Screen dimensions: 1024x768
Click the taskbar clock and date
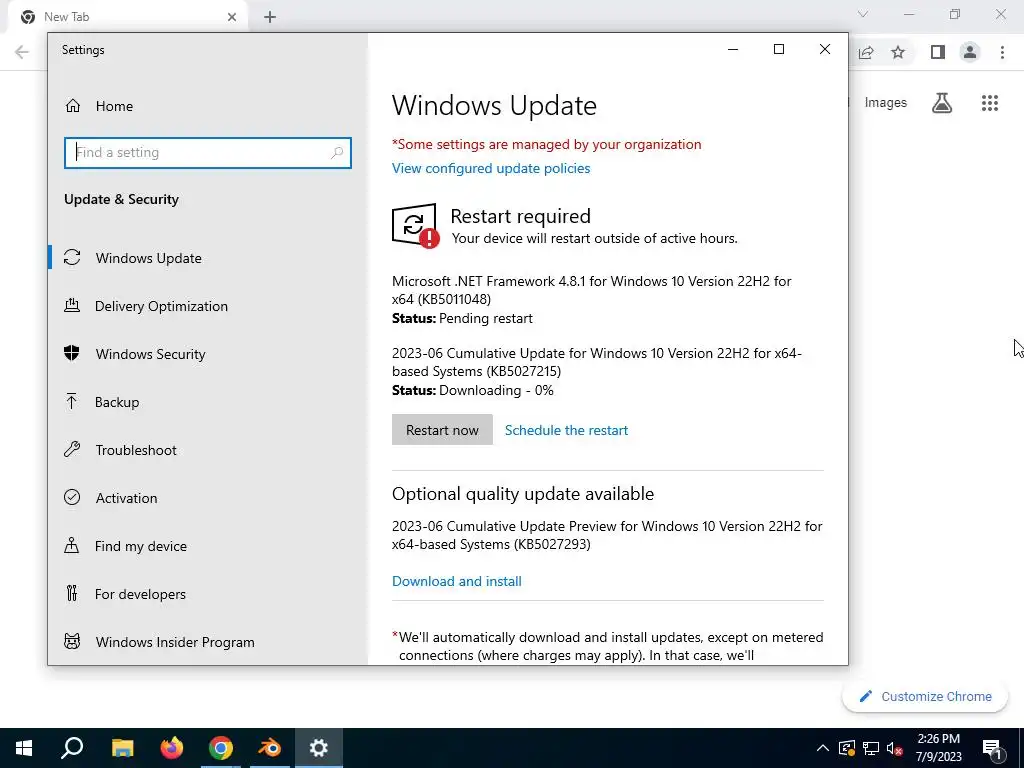coord(938,748)
